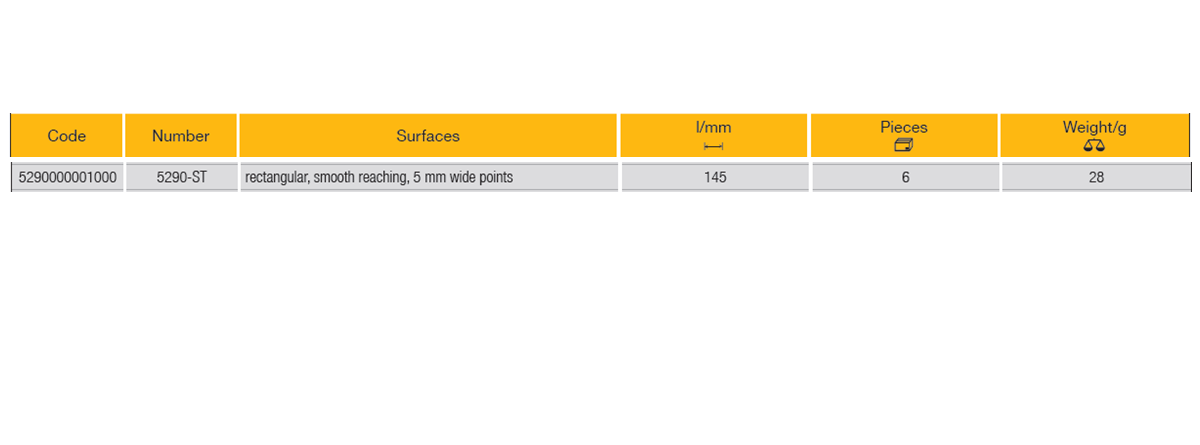Click the box icon under Pieces
1200x445 pixels.
point(903,146)
